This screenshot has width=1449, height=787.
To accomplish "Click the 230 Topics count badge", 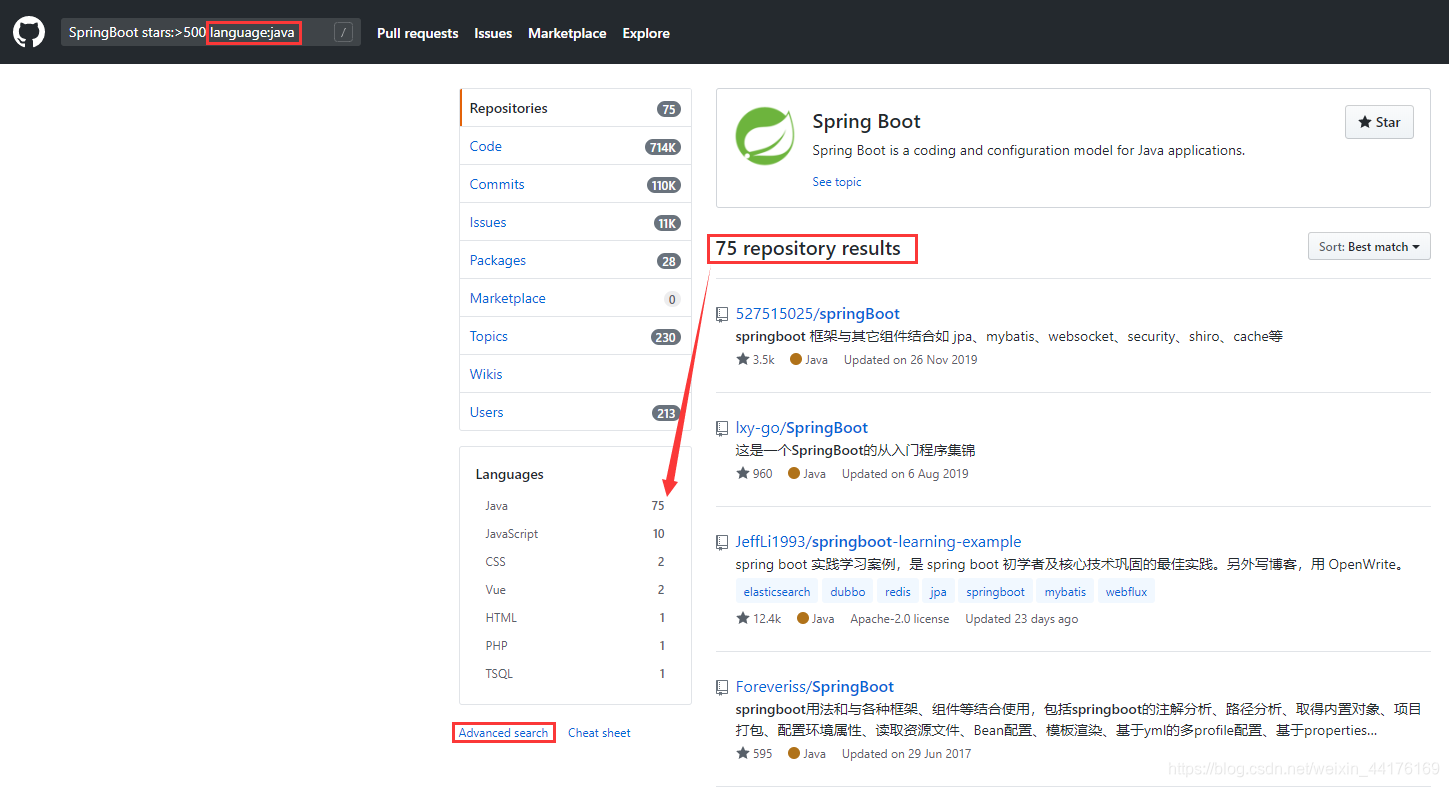I will point(666,337).
